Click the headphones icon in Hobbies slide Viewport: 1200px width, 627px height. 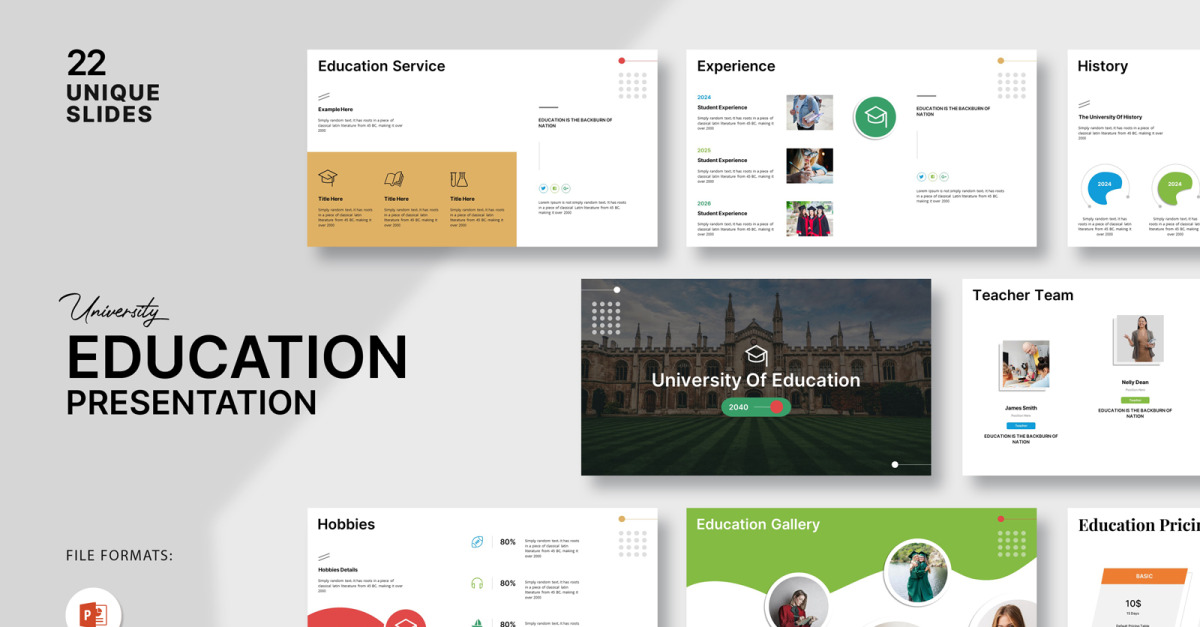coord(477,583)
